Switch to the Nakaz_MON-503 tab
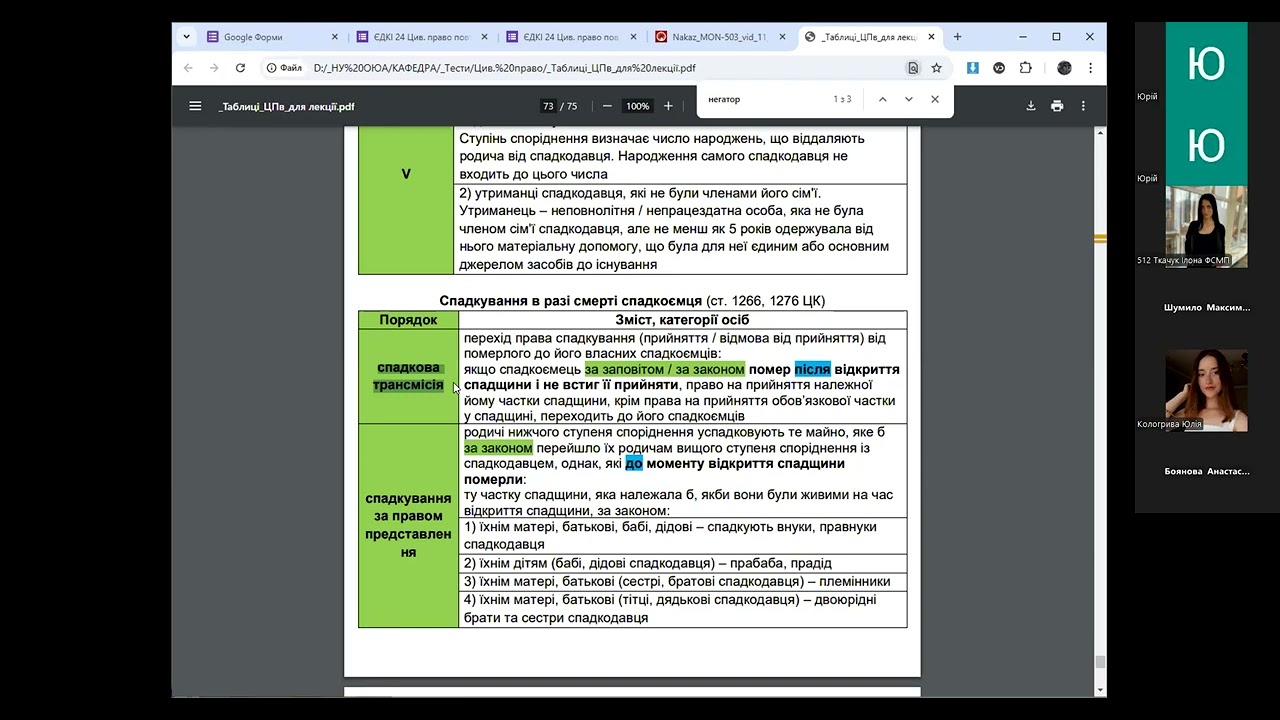 tap(721, 37)
